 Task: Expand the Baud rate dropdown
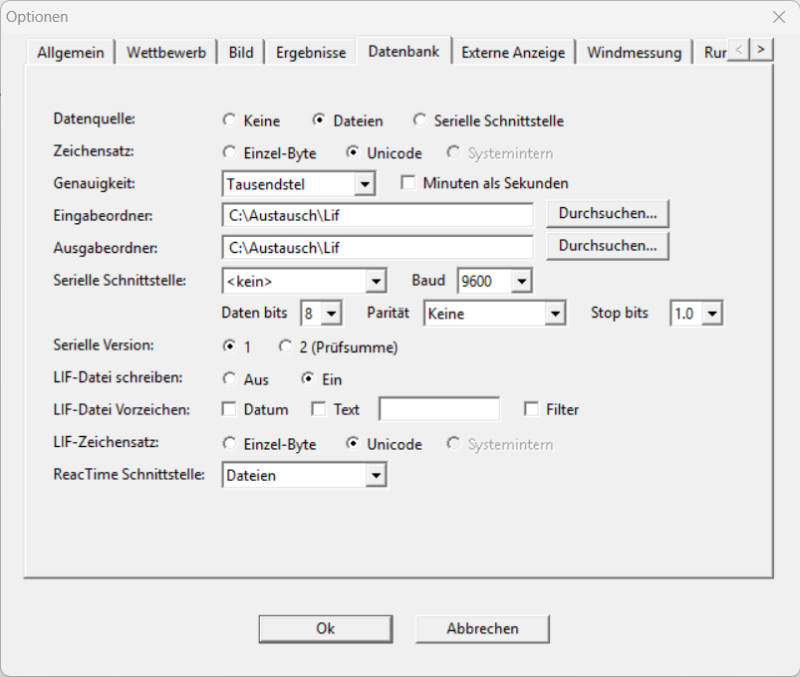tap(521, 282)
